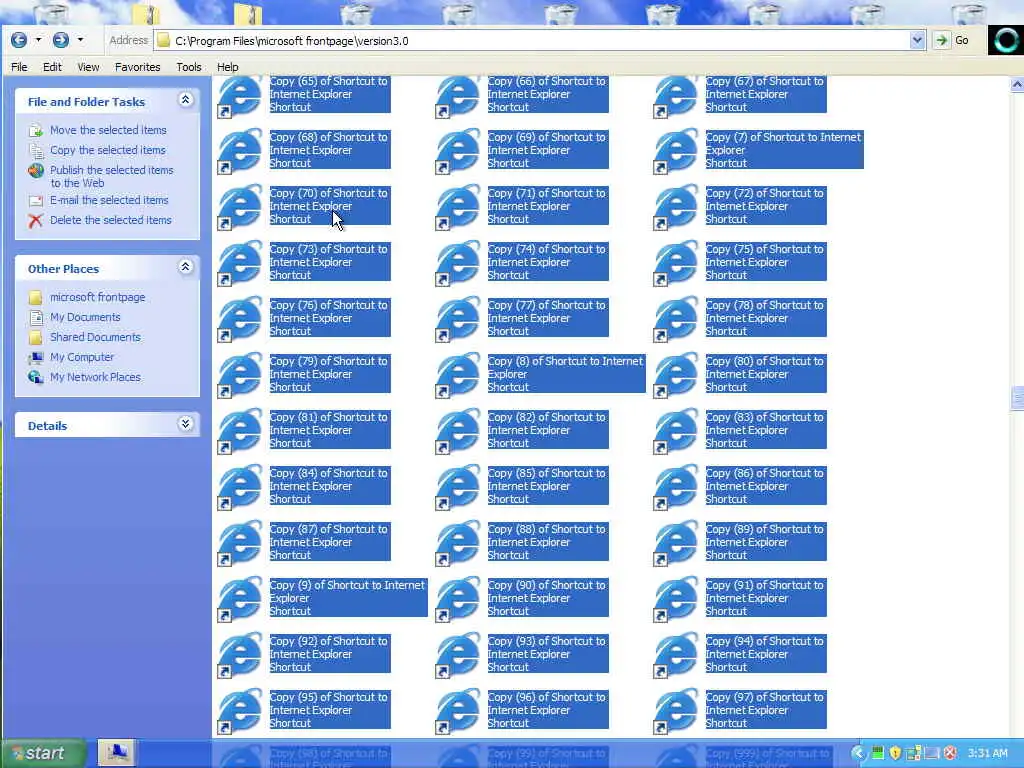
Task: Select Copy (73) Internet Explorer shortcut icon
Action: click(x=240, y=263)
